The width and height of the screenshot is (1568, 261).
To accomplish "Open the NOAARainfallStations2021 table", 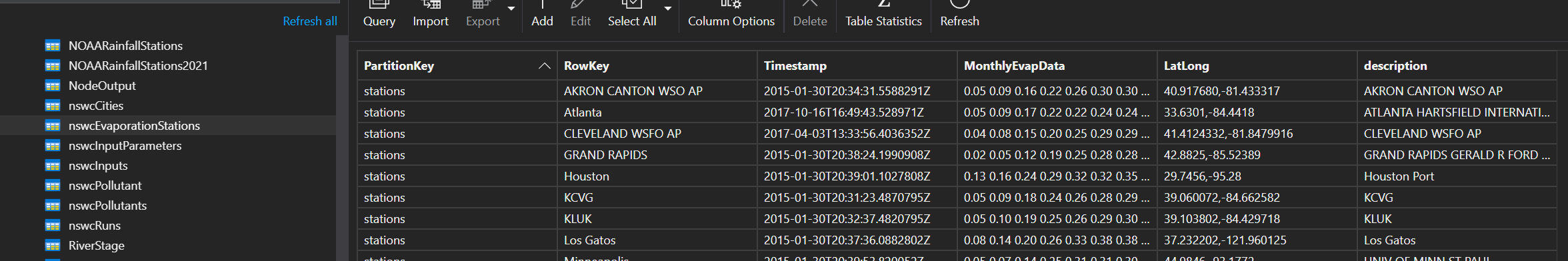I will 138,66.
